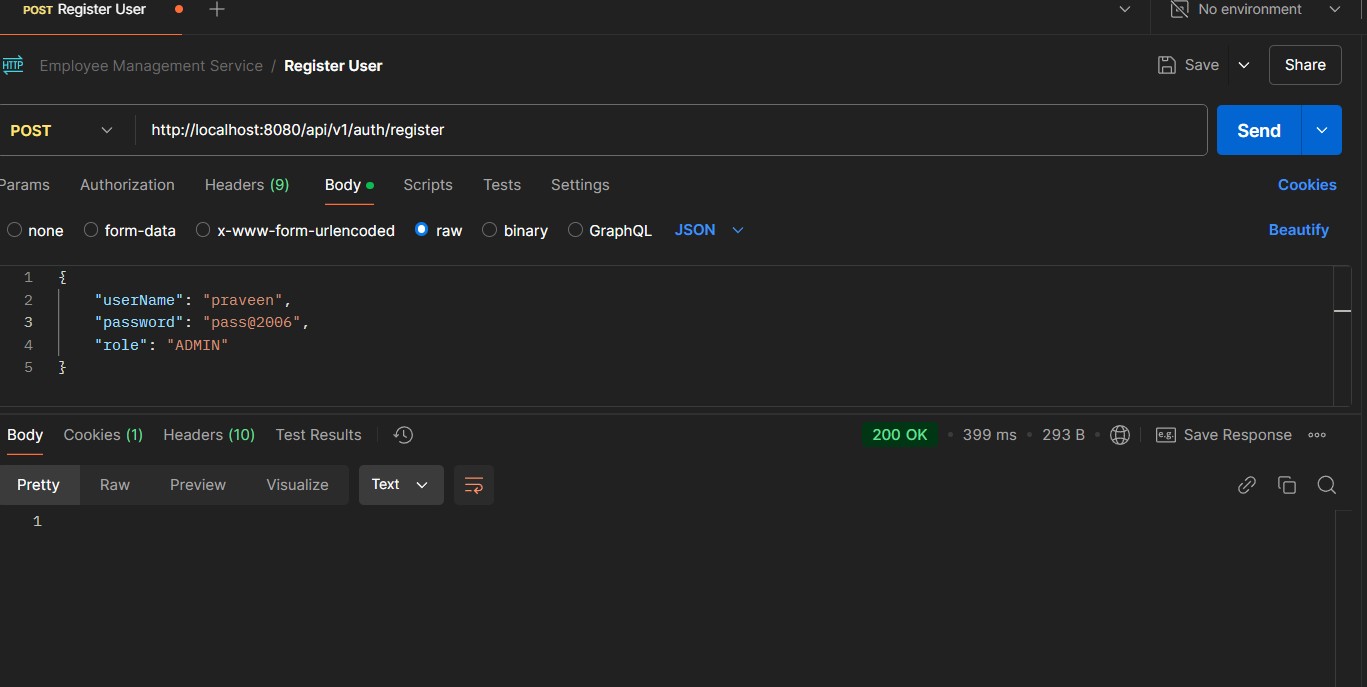
Task: Open the request Settings tab
Action: point(580,185)
